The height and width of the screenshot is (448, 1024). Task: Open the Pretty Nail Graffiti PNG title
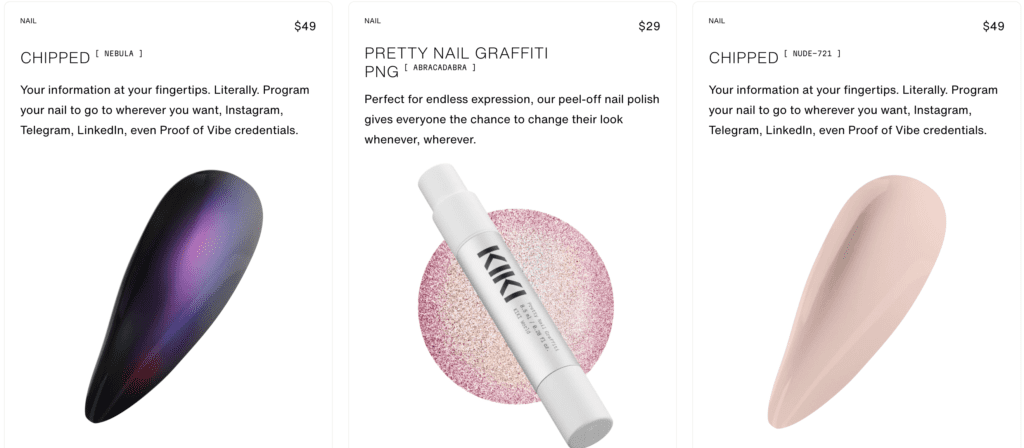456,53
